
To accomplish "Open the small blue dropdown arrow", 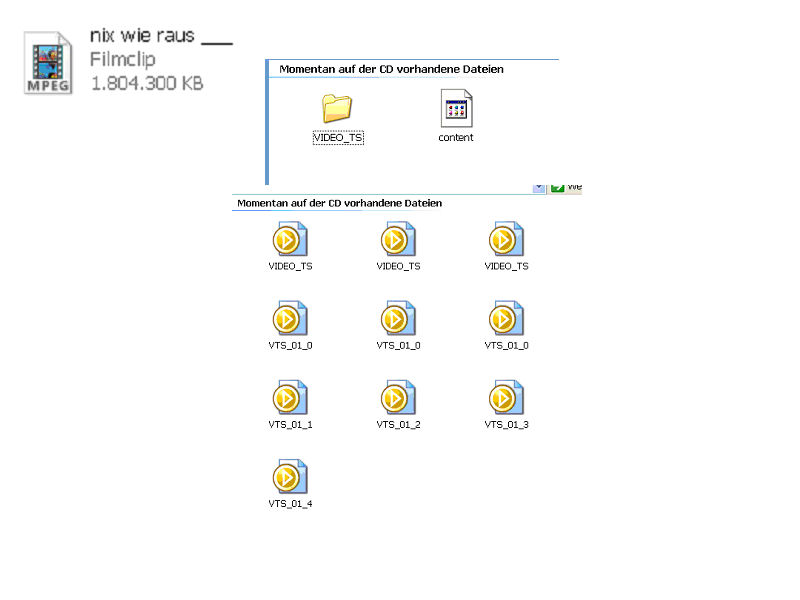I will [539, 187].
